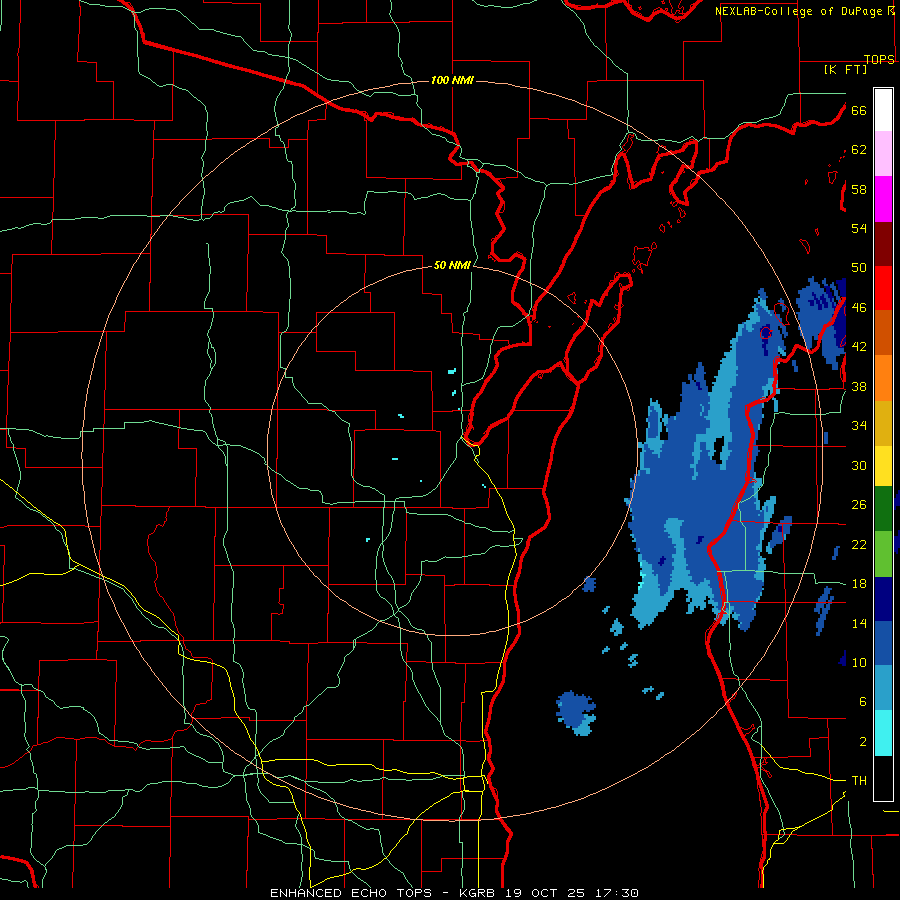The image size is (900, 900).
Task: Click the orange 38 K FT legend swatch
Action: point(883,378)
